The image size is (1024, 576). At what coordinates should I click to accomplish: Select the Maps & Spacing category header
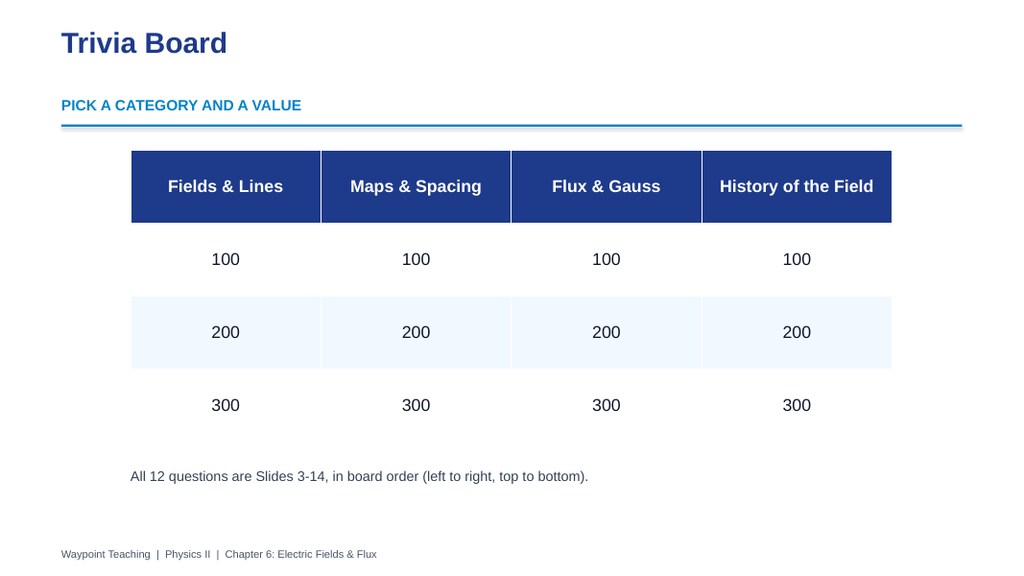[x=416, y=187]
